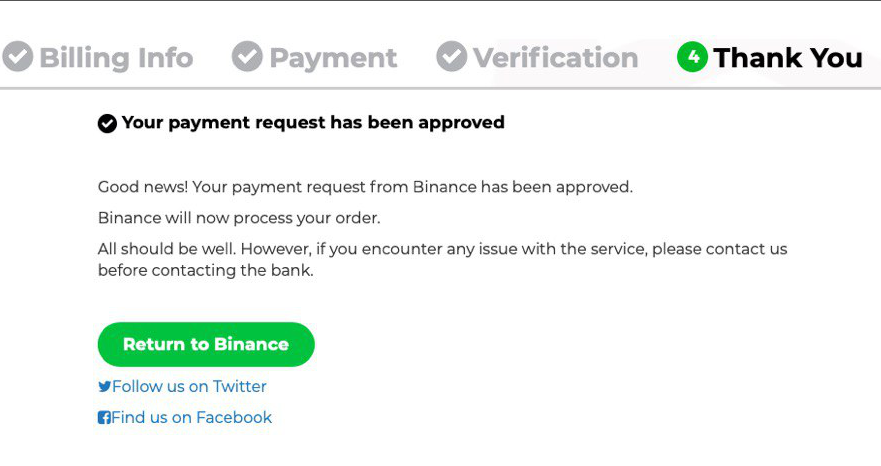Click the green step 4 circle icon

pyautogui.click(x=692, y=57)
